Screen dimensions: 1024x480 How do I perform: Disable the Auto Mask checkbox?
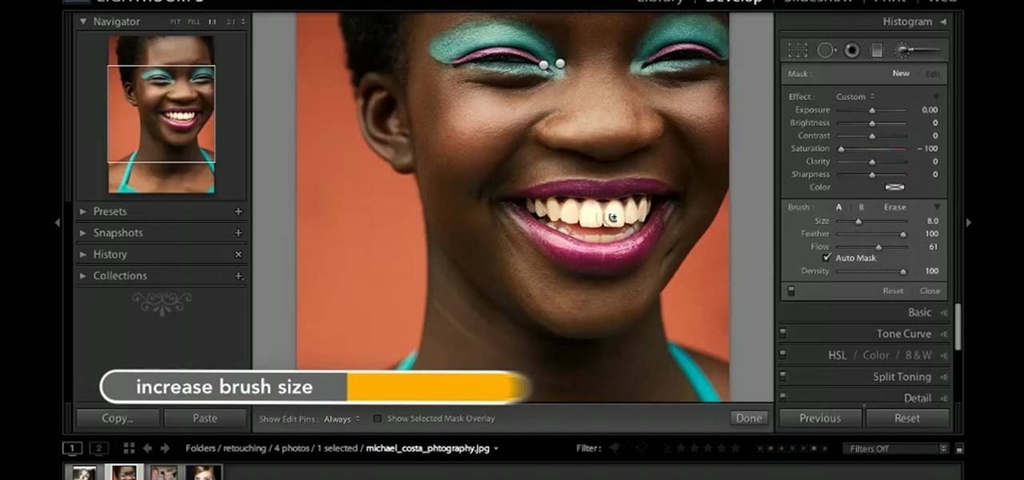[x=827, y=258]
